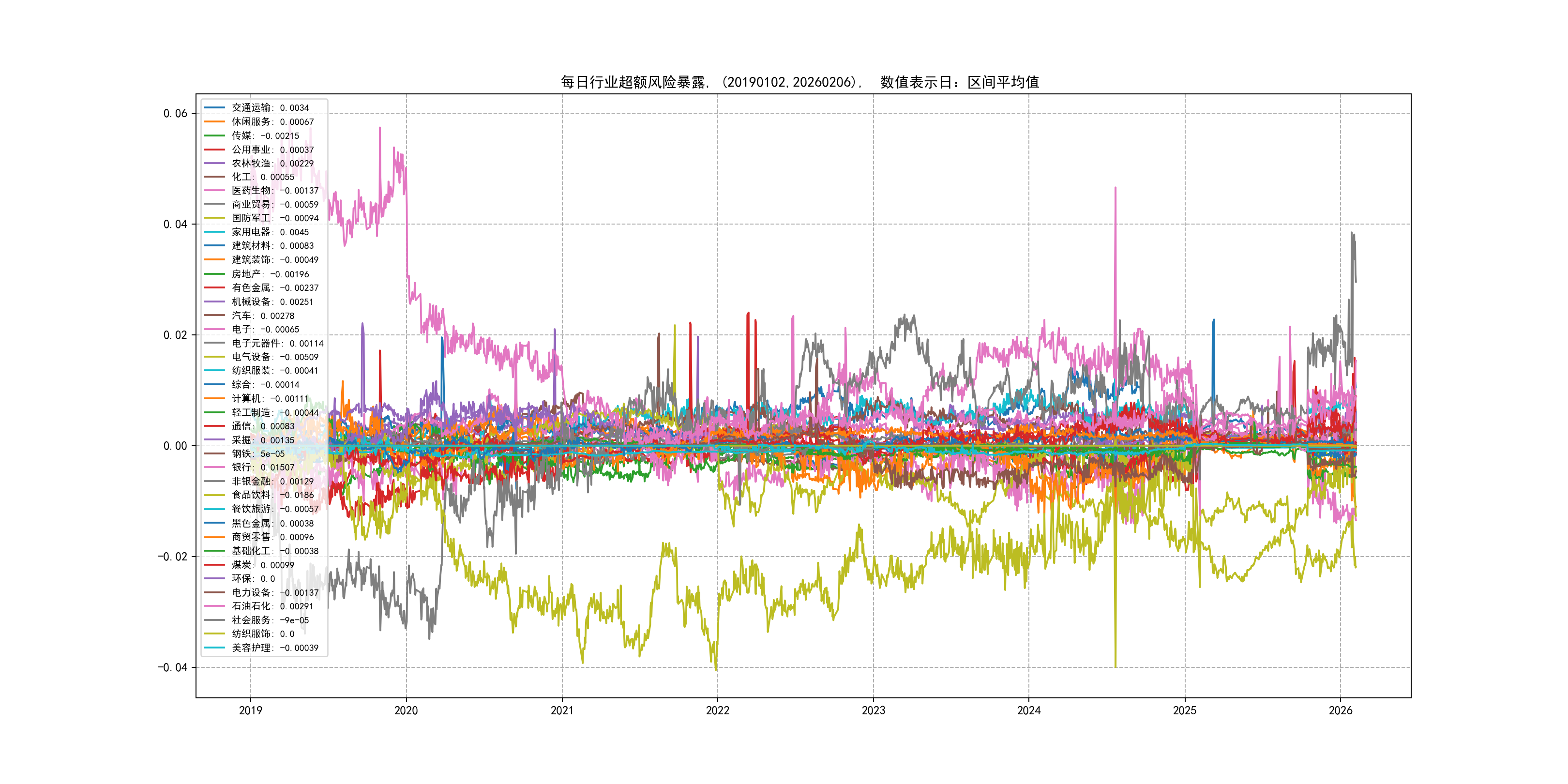This screenshot has height=784, width=1568.
Task: Click the 有色金属 red legend line swatch
Action: [214, 287]
